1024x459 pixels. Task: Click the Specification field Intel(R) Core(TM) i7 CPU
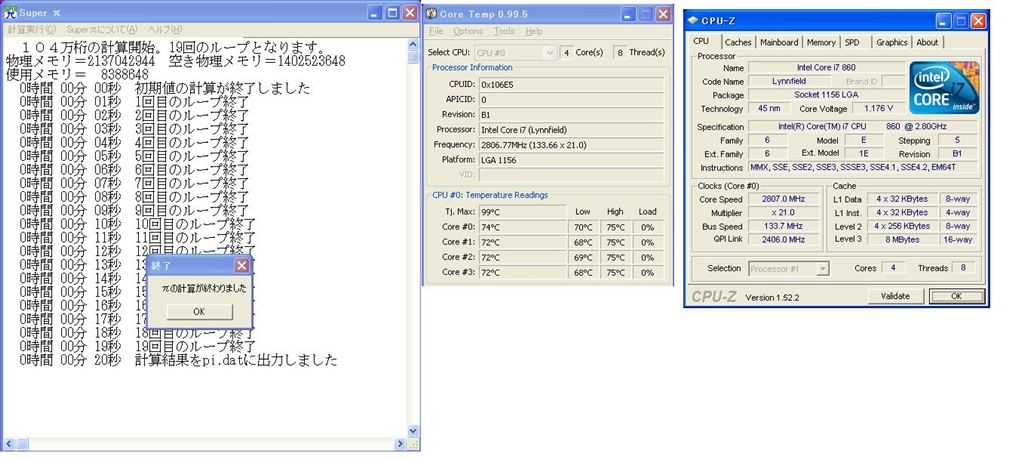[x=863, y=127]
